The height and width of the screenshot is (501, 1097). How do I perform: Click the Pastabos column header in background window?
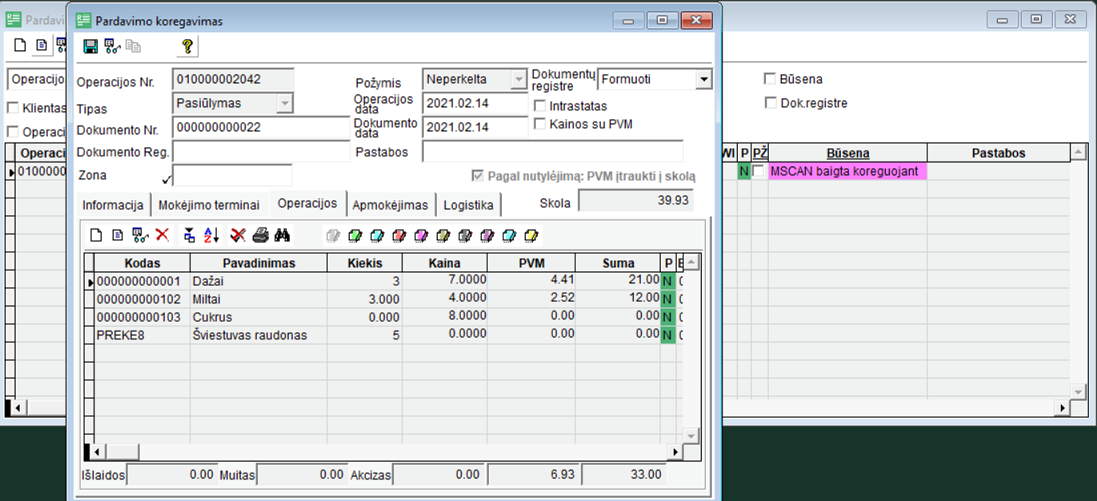(998, 153)
